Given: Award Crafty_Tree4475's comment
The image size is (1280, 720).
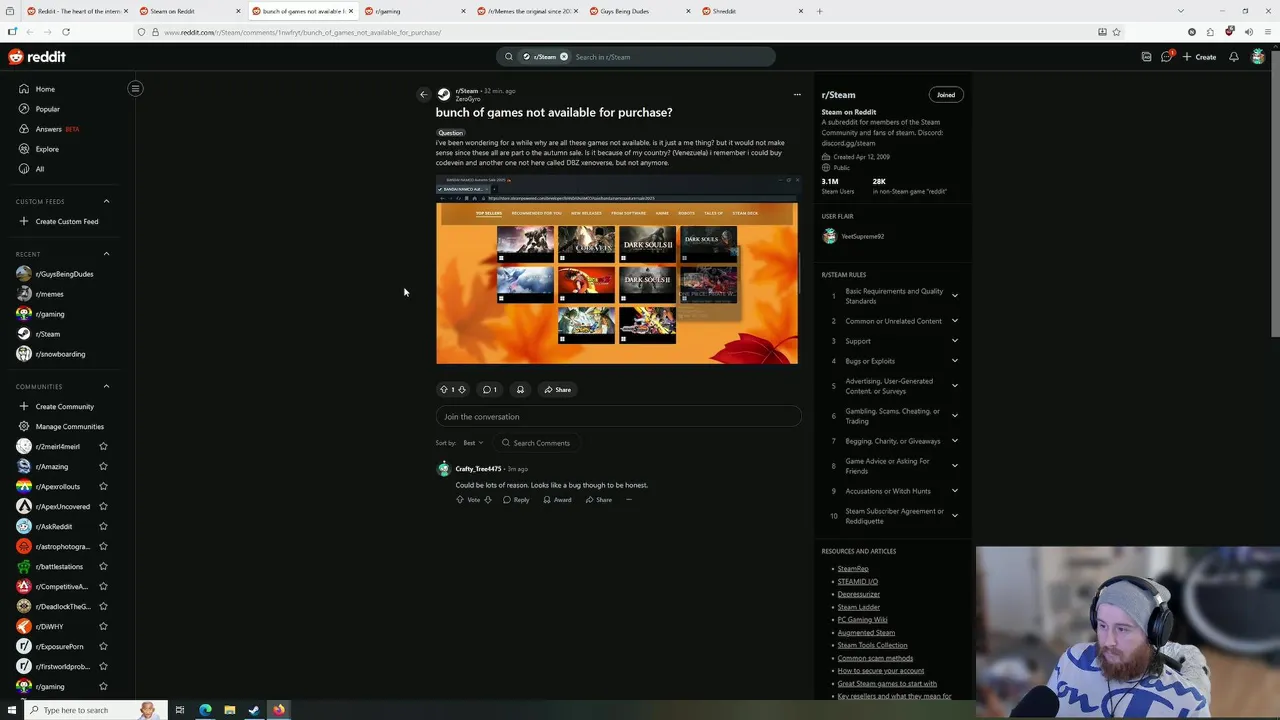Looking at the screenshot, I should click(x=557, y=500).
